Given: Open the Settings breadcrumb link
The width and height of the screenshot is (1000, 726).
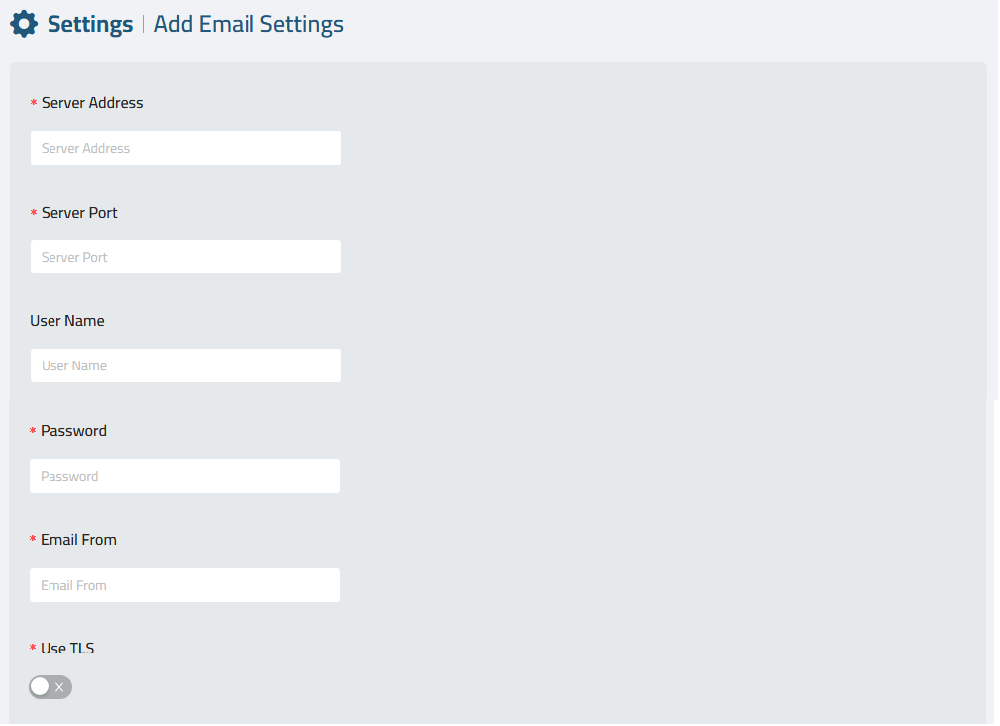Looking at the screenshot, I should point(91,24).
